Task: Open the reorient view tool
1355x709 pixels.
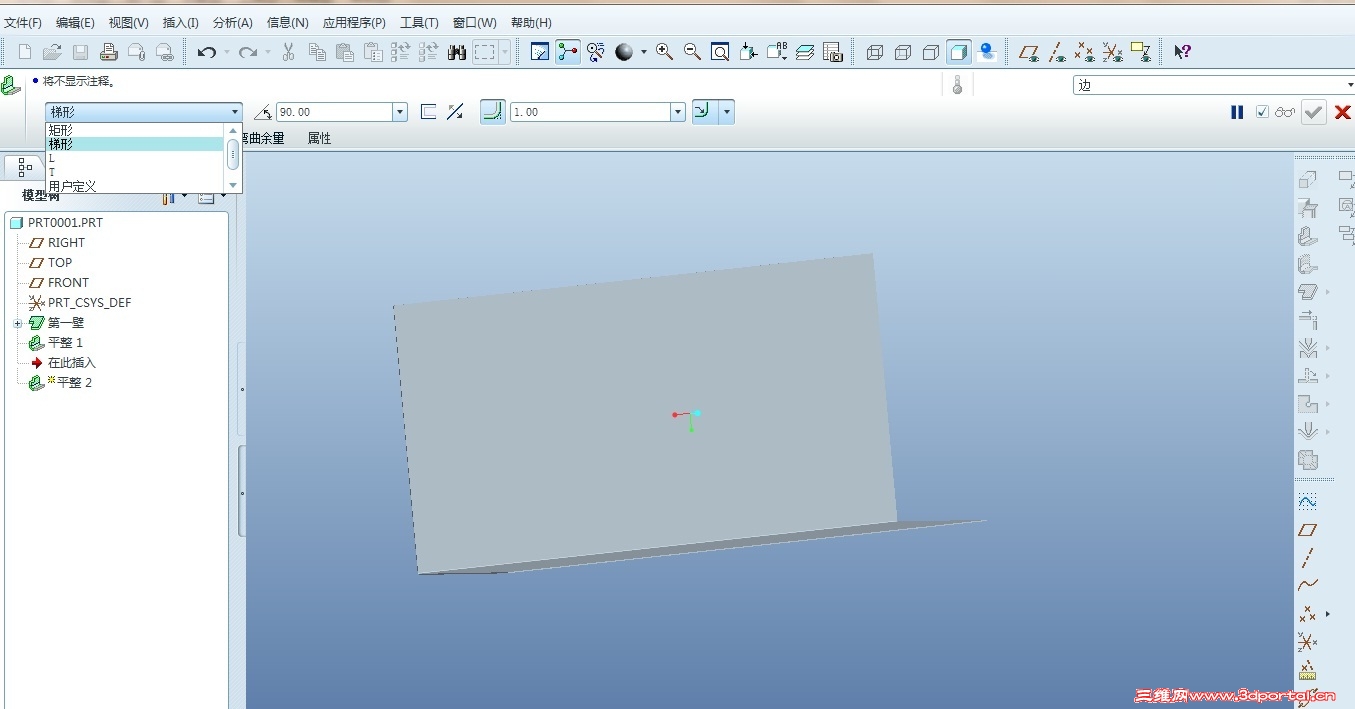Action: pos(748,52)
